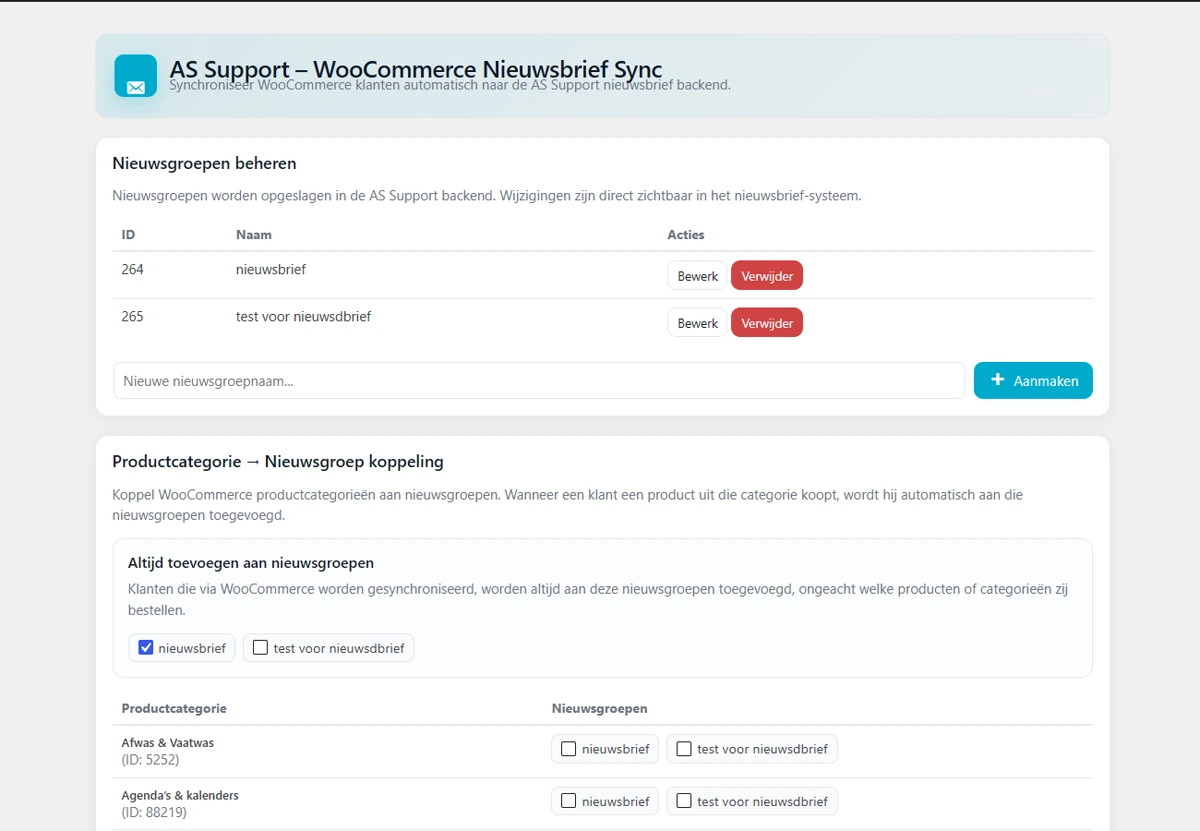Click the 'Acties' column header

pos(686,234)
